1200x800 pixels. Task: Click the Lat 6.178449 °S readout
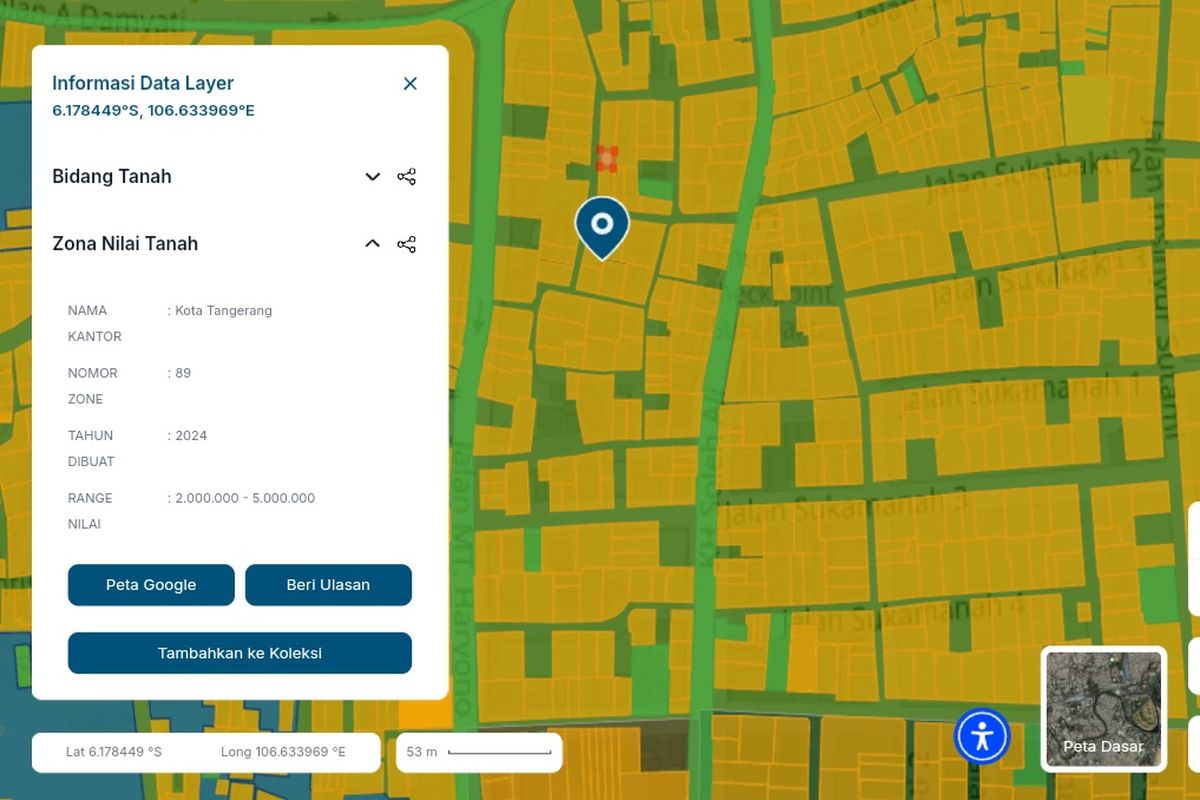coord(114,752)
